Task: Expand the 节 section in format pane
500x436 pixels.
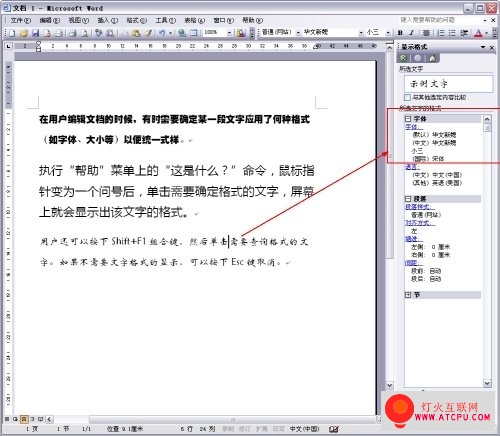Action: click(x=408, y=295)
